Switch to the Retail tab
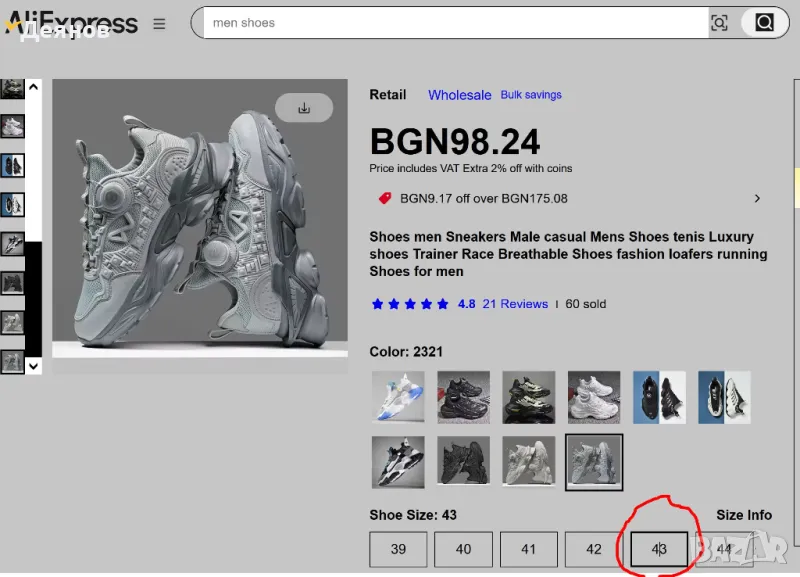 [388, 95]
